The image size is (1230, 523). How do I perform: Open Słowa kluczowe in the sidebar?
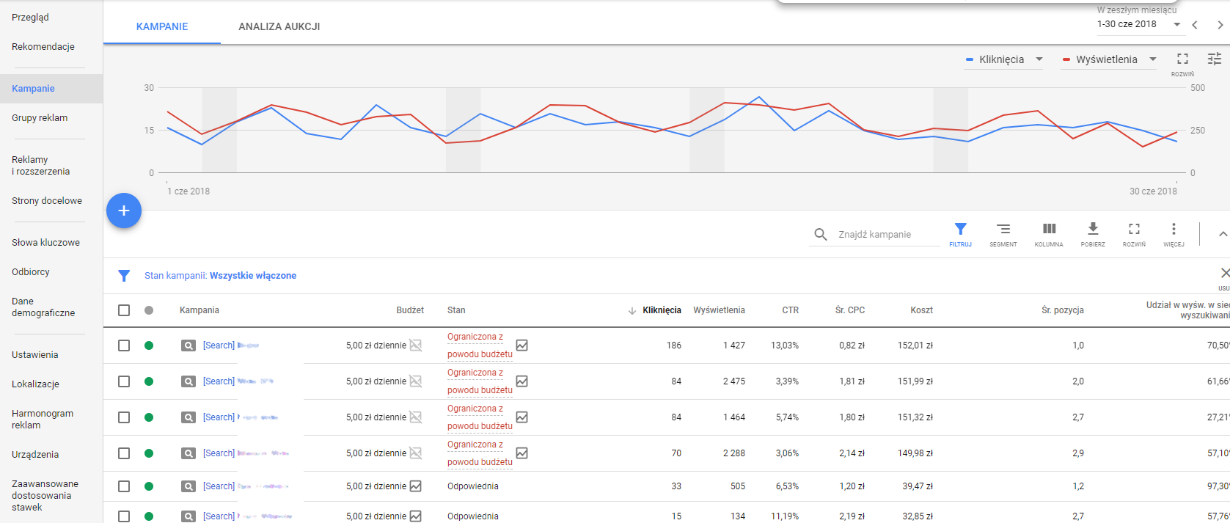click(46, 242)
